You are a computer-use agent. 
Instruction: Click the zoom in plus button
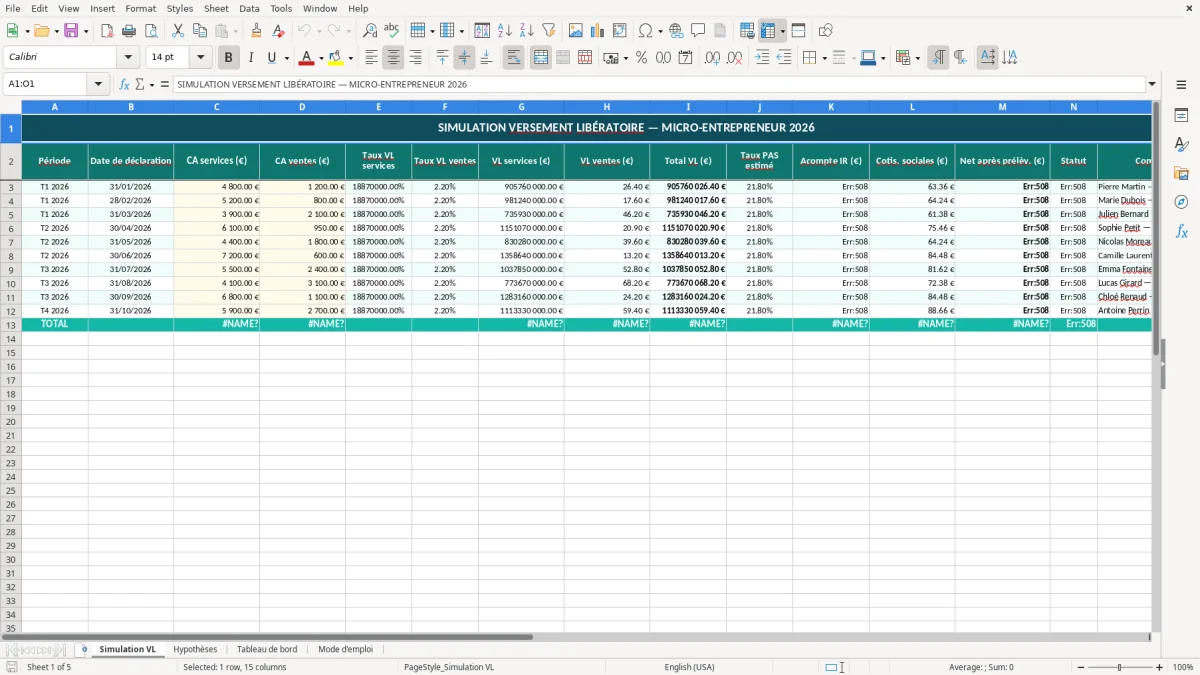click(x=1159, y=667)
